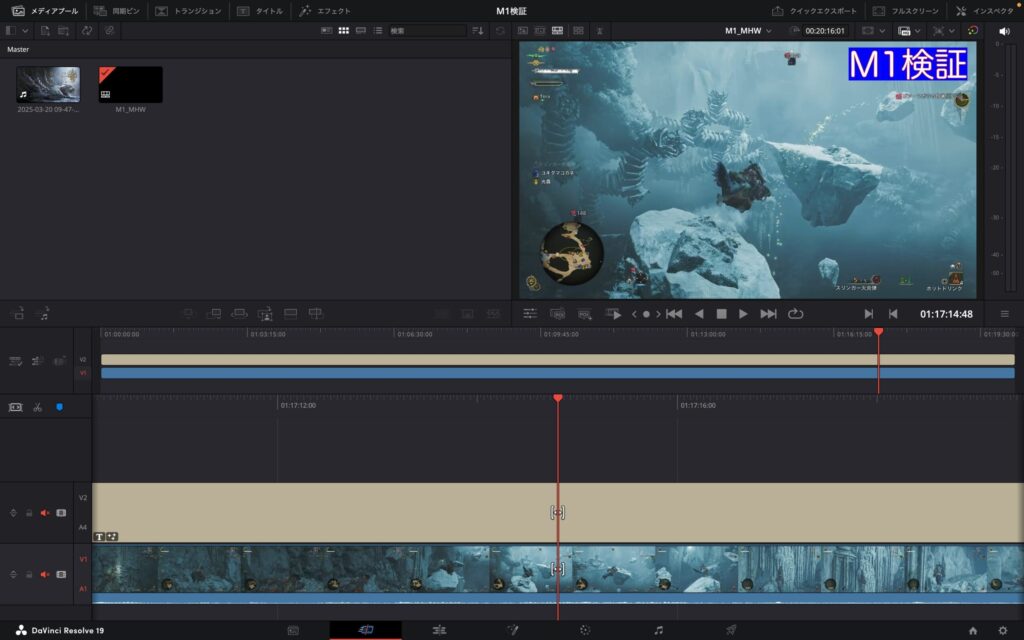Toggle mute on the V1 track
The width and height of the screenshot is (1024, 640).
(x=44, y=575)
